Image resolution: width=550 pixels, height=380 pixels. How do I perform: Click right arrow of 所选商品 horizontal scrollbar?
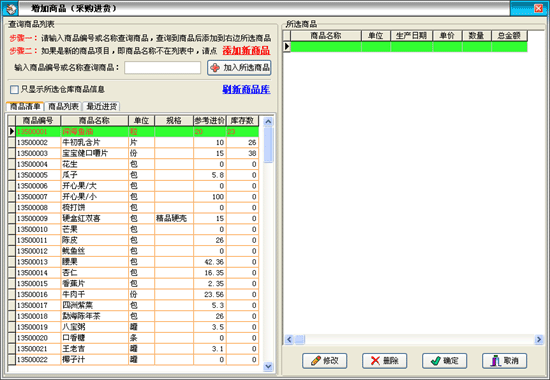pos(539,339)
